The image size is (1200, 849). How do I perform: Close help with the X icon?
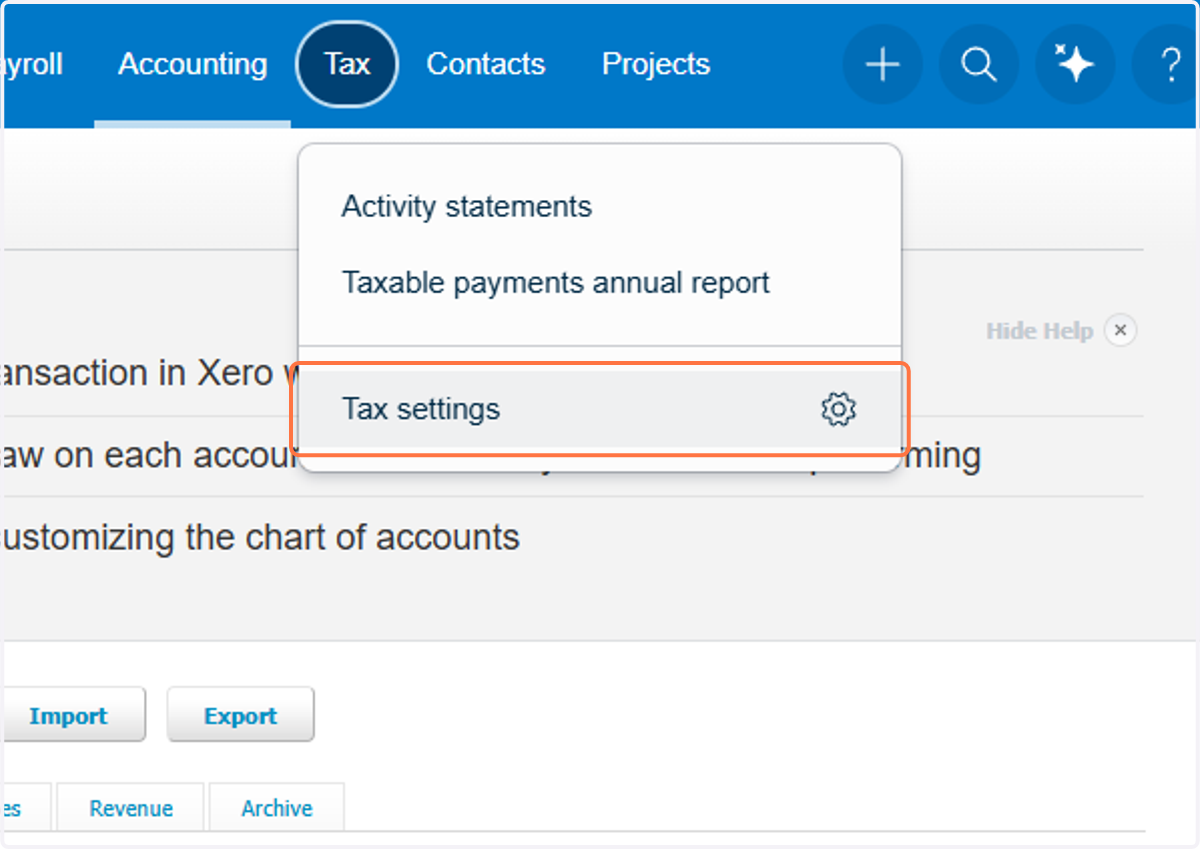1120,330
